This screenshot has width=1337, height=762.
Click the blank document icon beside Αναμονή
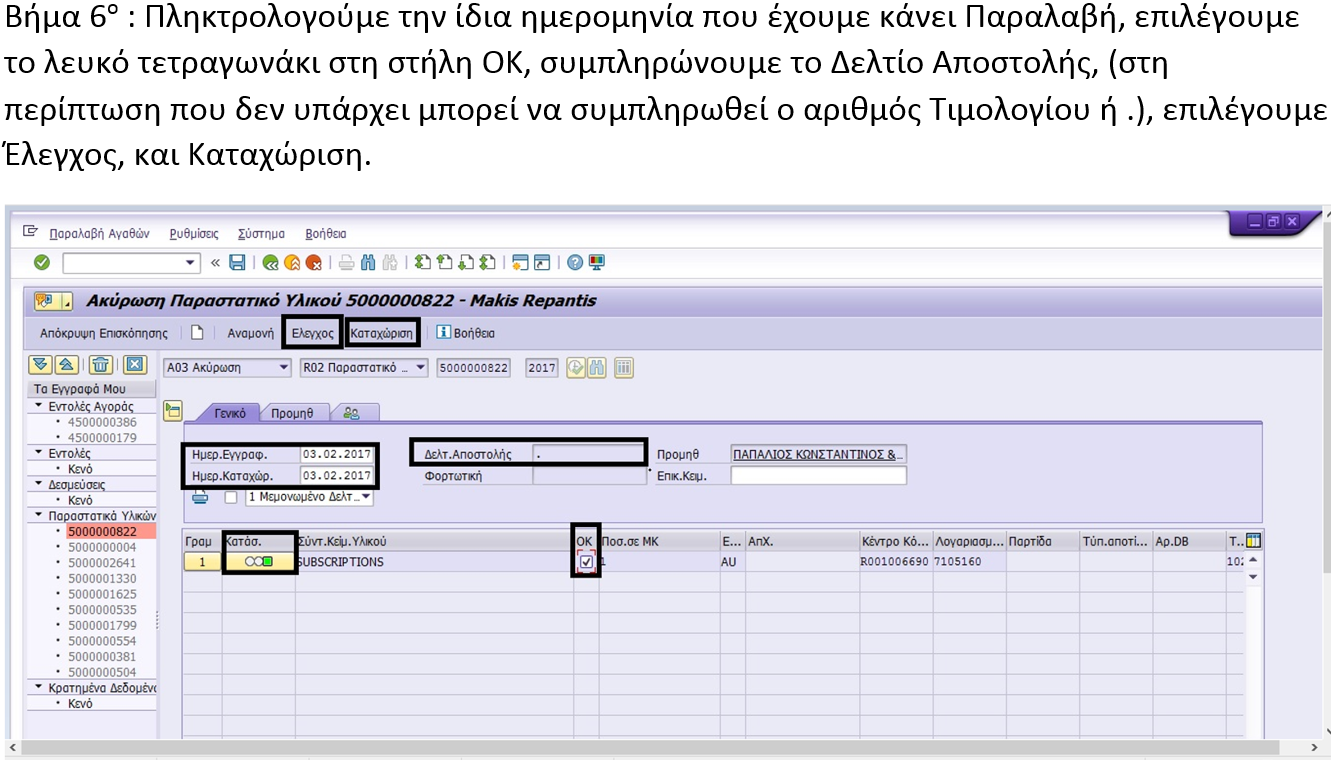click(198, 333)
